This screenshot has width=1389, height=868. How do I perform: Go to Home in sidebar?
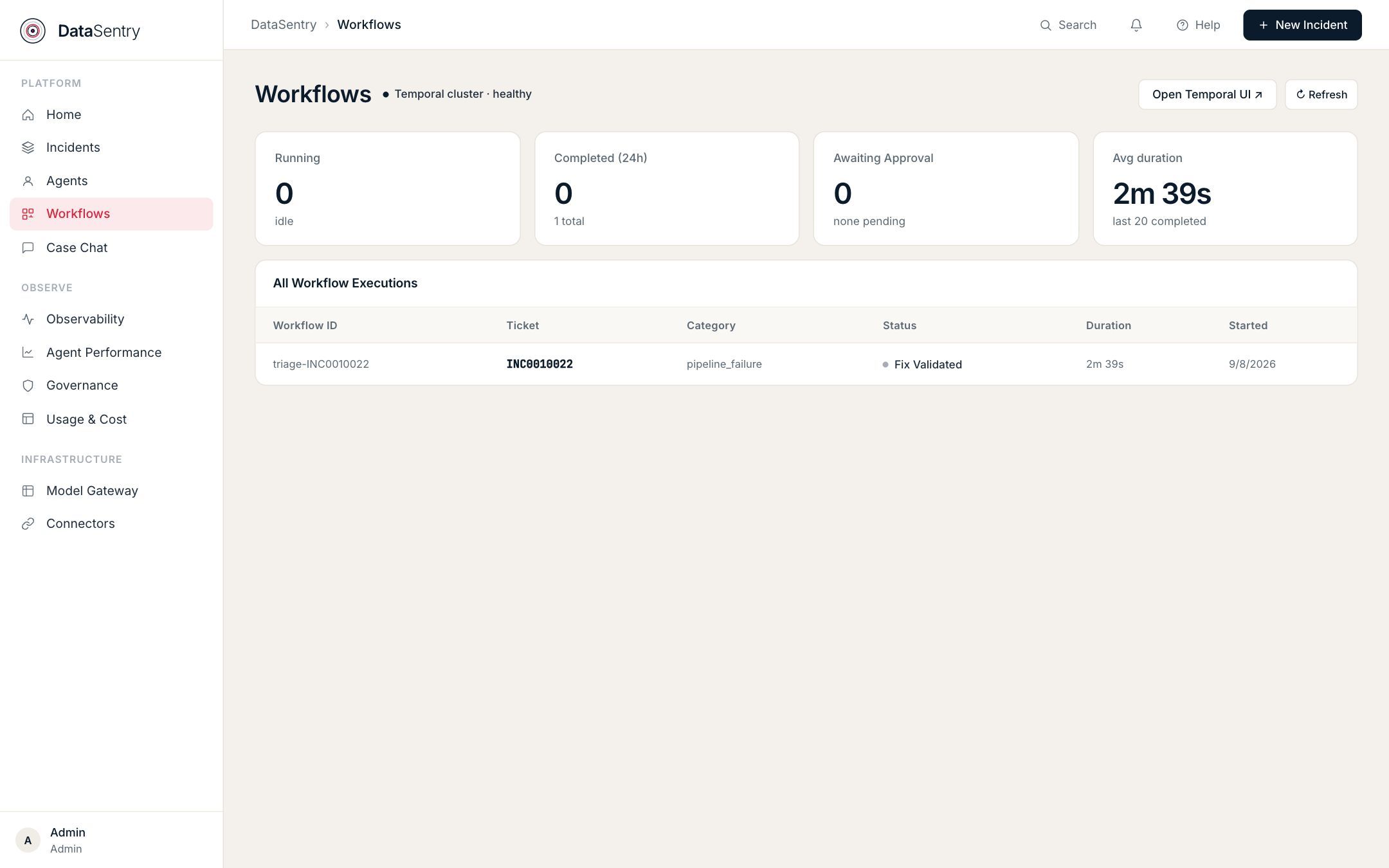coord(111,114)
